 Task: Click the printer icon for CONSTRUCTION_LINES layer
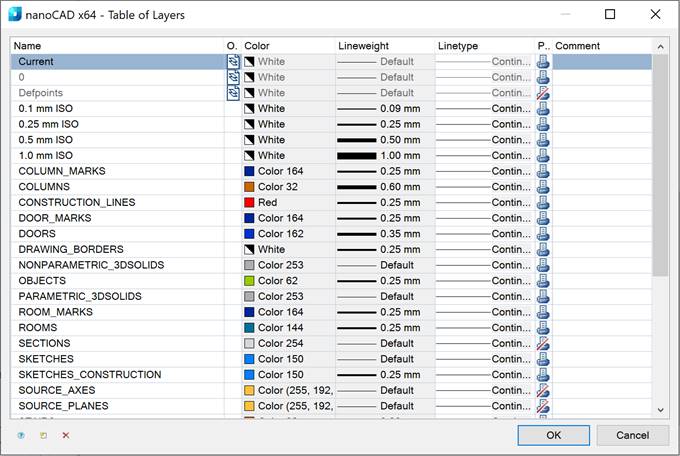[x=543, y=202]
